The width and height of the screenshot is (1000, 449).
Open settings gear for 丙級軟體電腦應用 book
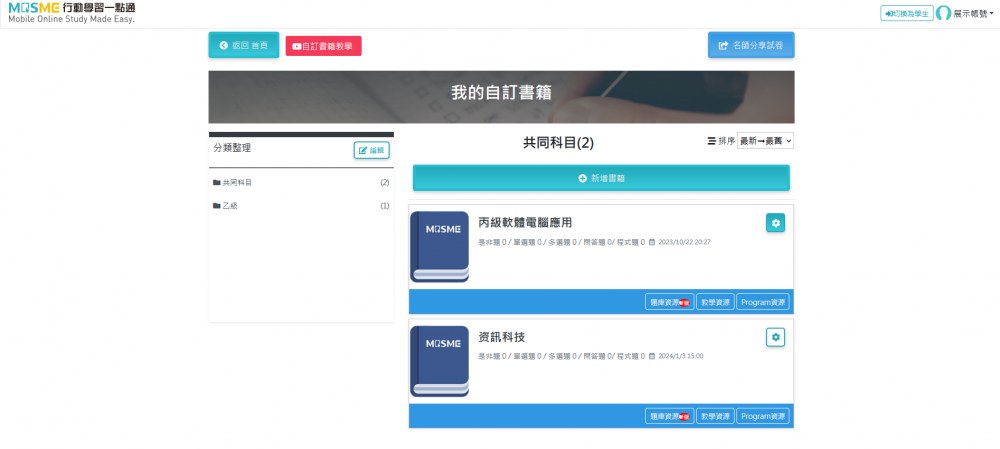pyautogui.click(x=775, y=223)
